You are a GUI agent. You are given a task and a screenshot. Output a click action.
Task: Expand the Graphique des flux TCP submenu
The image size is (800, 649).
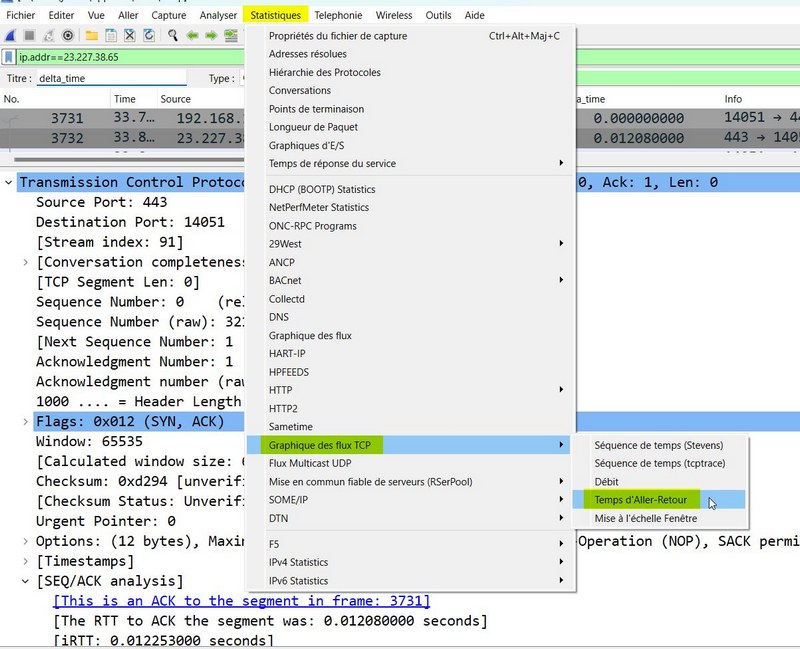pyautogui.click(x=320, y=444)
